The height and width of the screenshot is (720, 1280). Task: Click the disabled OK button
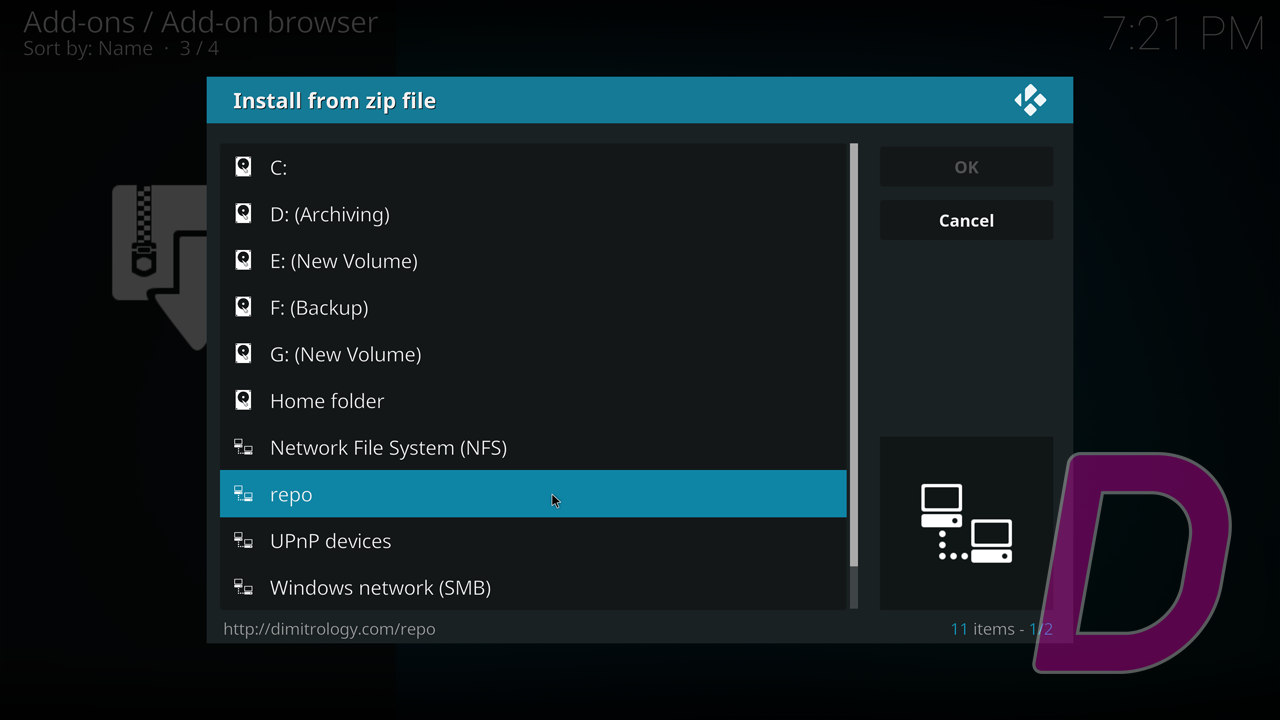[966, 167]
